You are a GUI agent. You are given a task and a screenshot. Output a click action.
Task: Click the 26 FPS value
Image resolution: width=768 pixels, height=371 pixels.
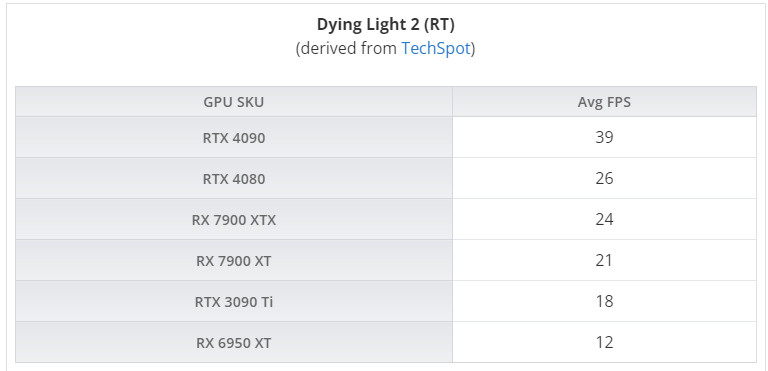[x=604, y=178]
